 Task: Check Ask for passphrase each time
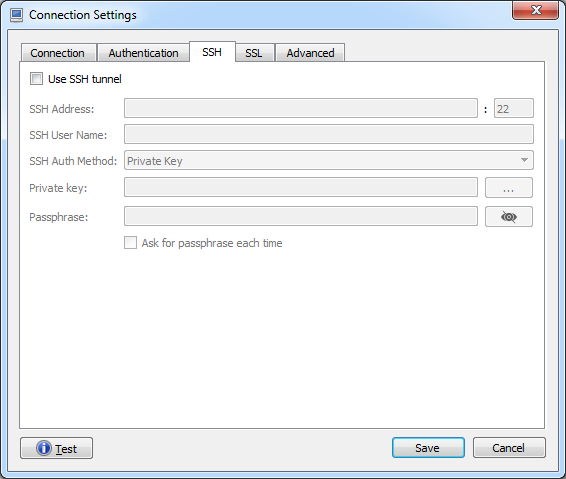tap(130, 243)
